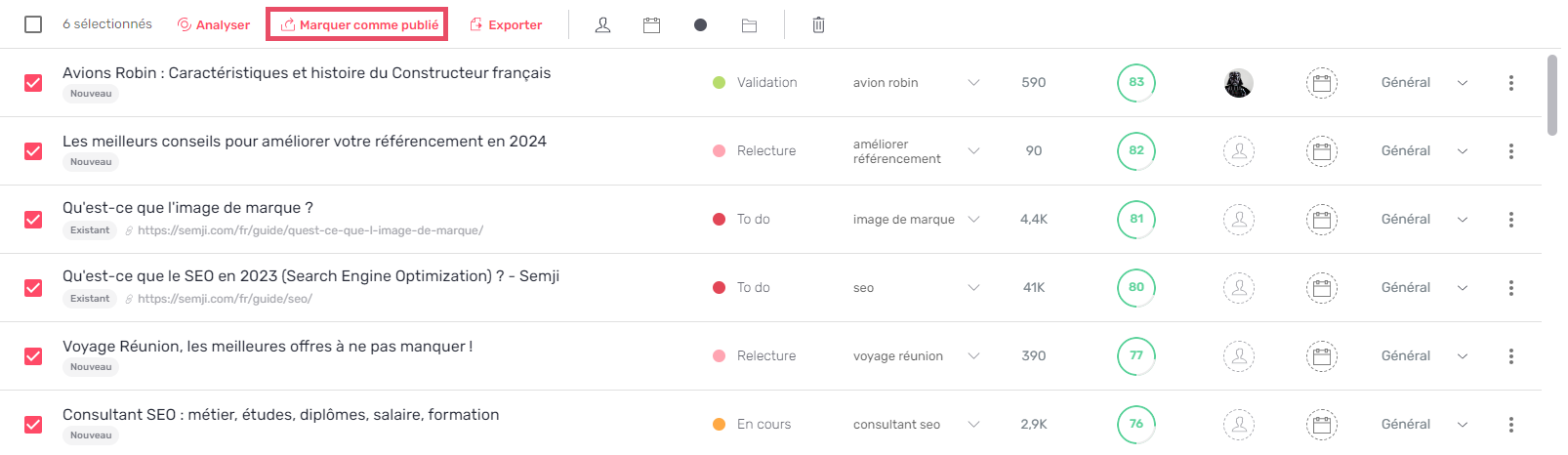Click the Analyser button

[x=214, y=25]
